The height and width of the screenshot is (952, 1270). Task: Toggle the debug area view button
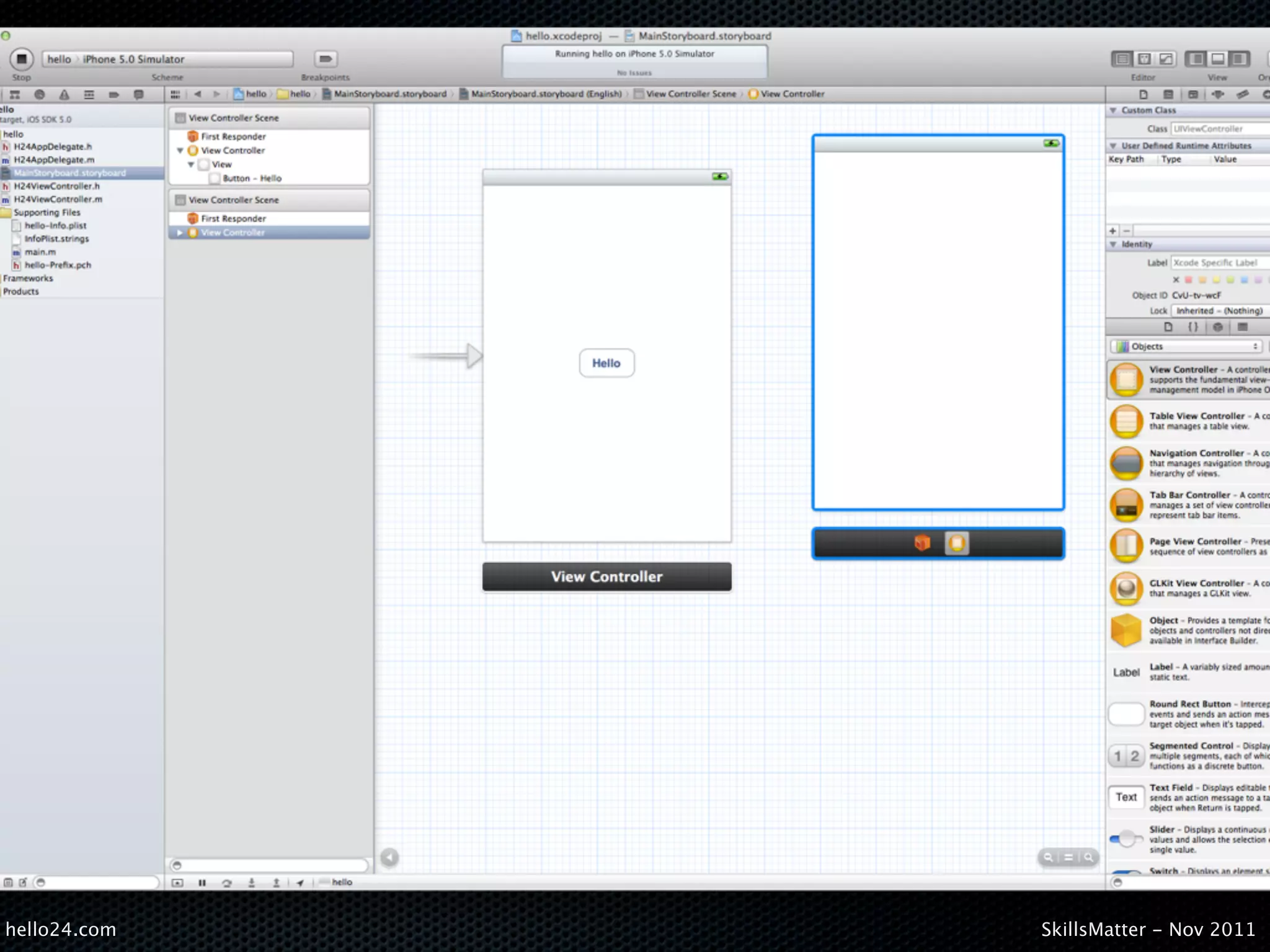[1218, 59]
